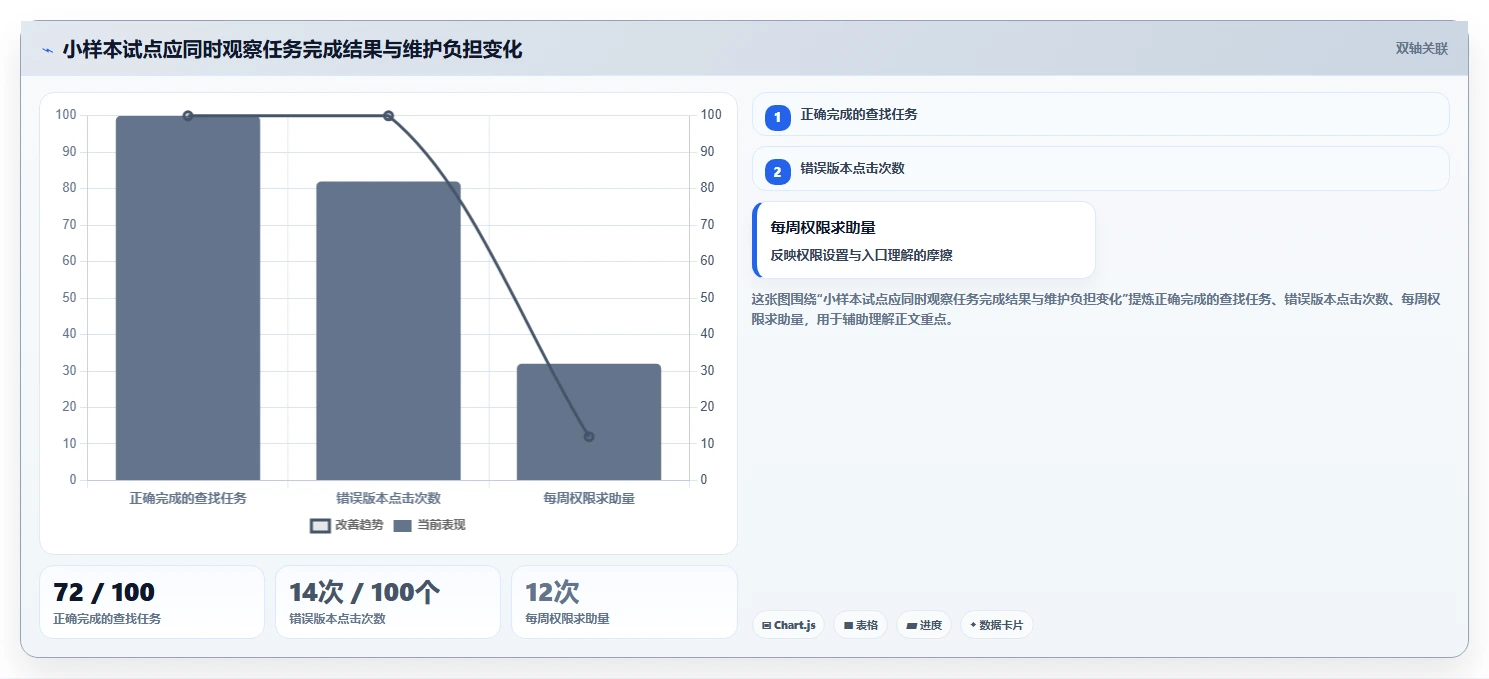
Task: Click the 数据卡片 tag chip
Action: [x=996, y=625]
